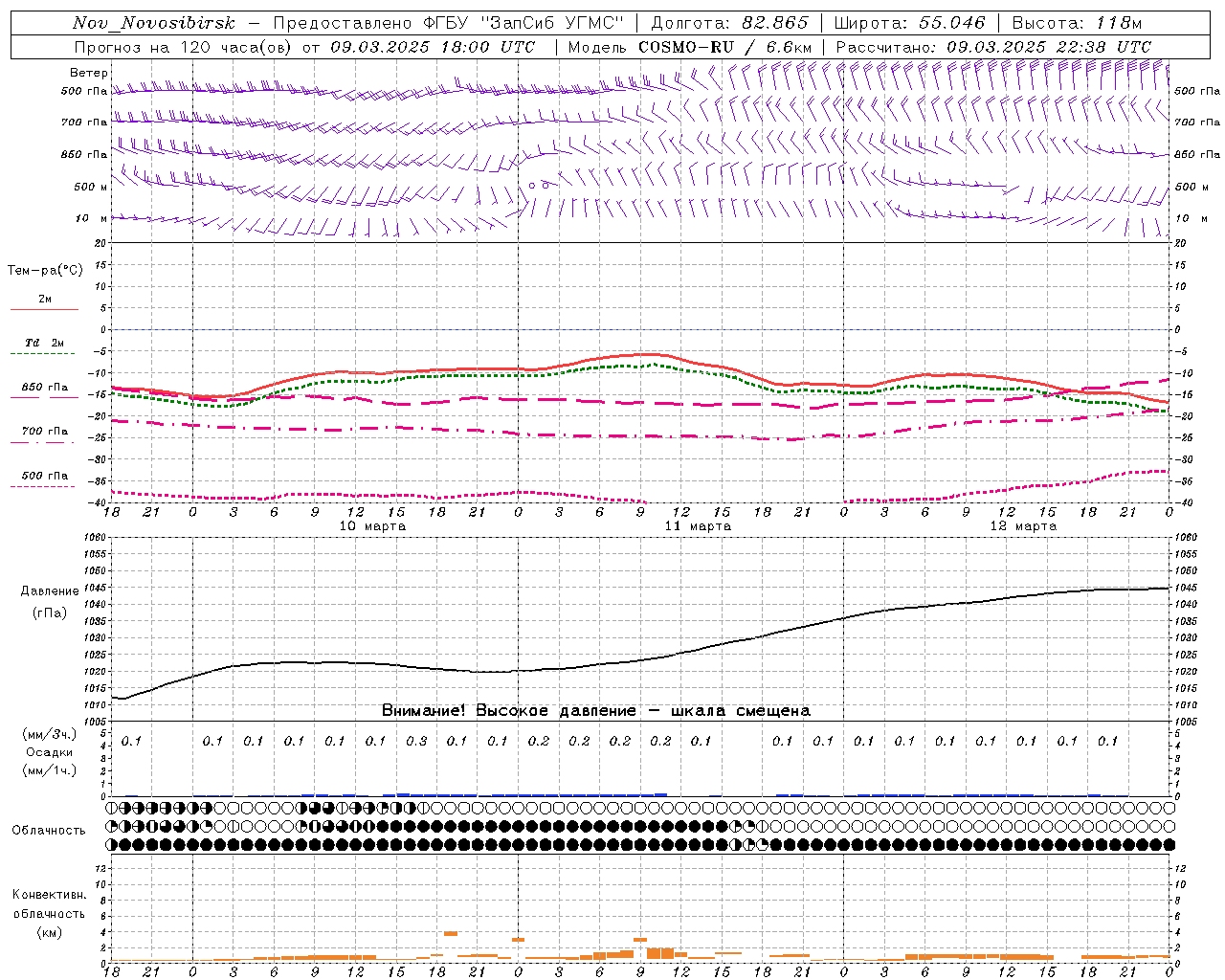The image size is (1225, 980).
Task: Click the 'Конвективн.' convective cloud label
Action: (50, 895)
